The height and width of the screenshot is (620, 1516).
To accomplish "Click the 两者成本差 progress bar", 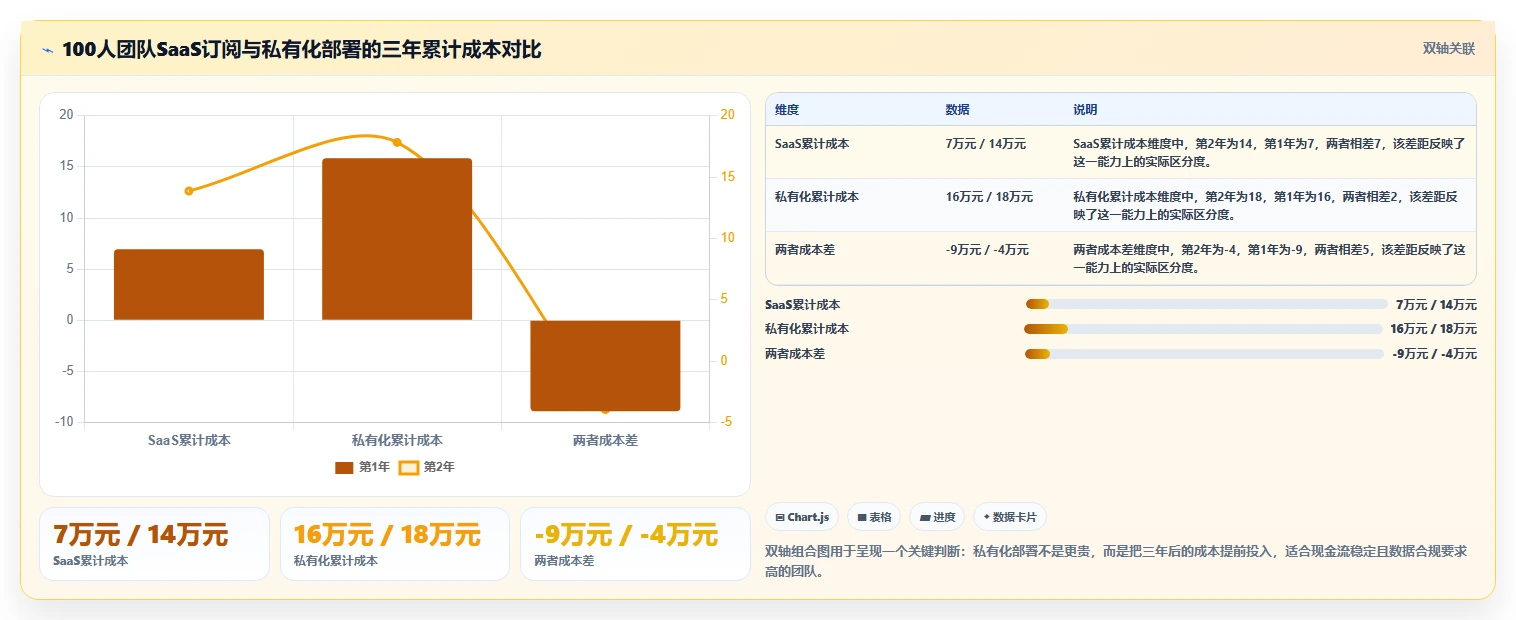I will tap(1205, 354).
